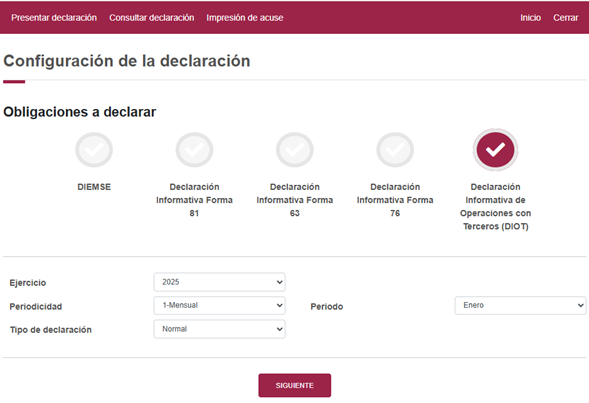This screenshot has width=589, height=403.
Task: Open the Periodo Enero dropdown
Action: coord(520,305)
